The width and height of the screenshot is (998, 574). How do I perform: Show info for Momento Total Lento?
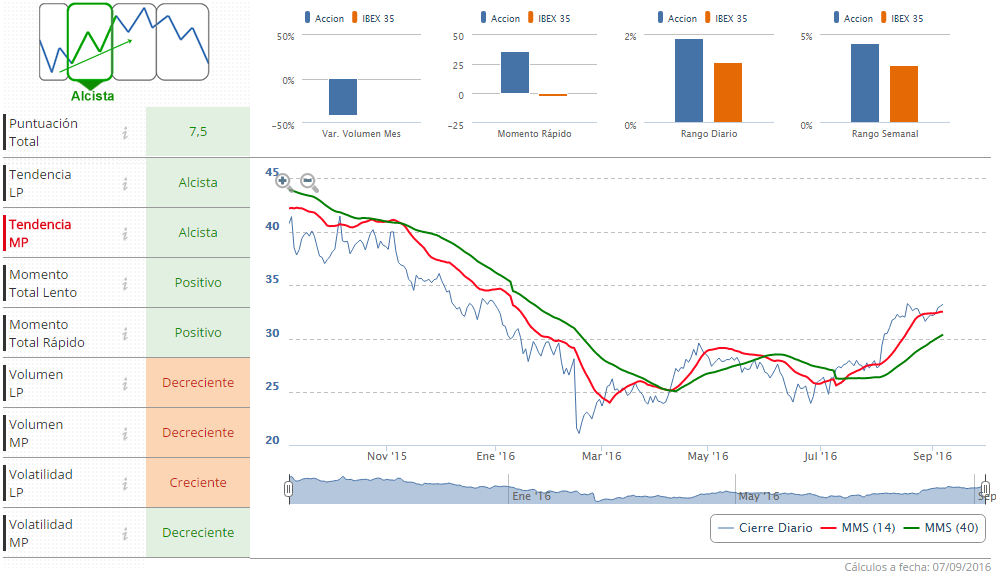tap(126, 283)
